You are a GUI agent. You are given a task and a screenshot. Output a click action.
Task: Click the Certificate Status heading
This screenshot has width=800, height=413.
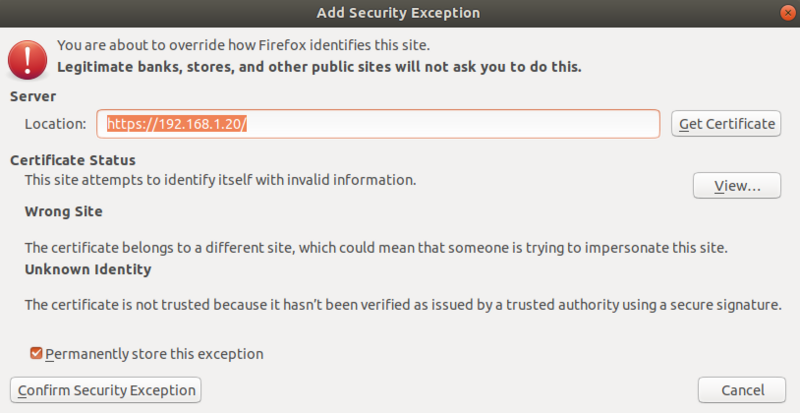(x=72, y=160)
